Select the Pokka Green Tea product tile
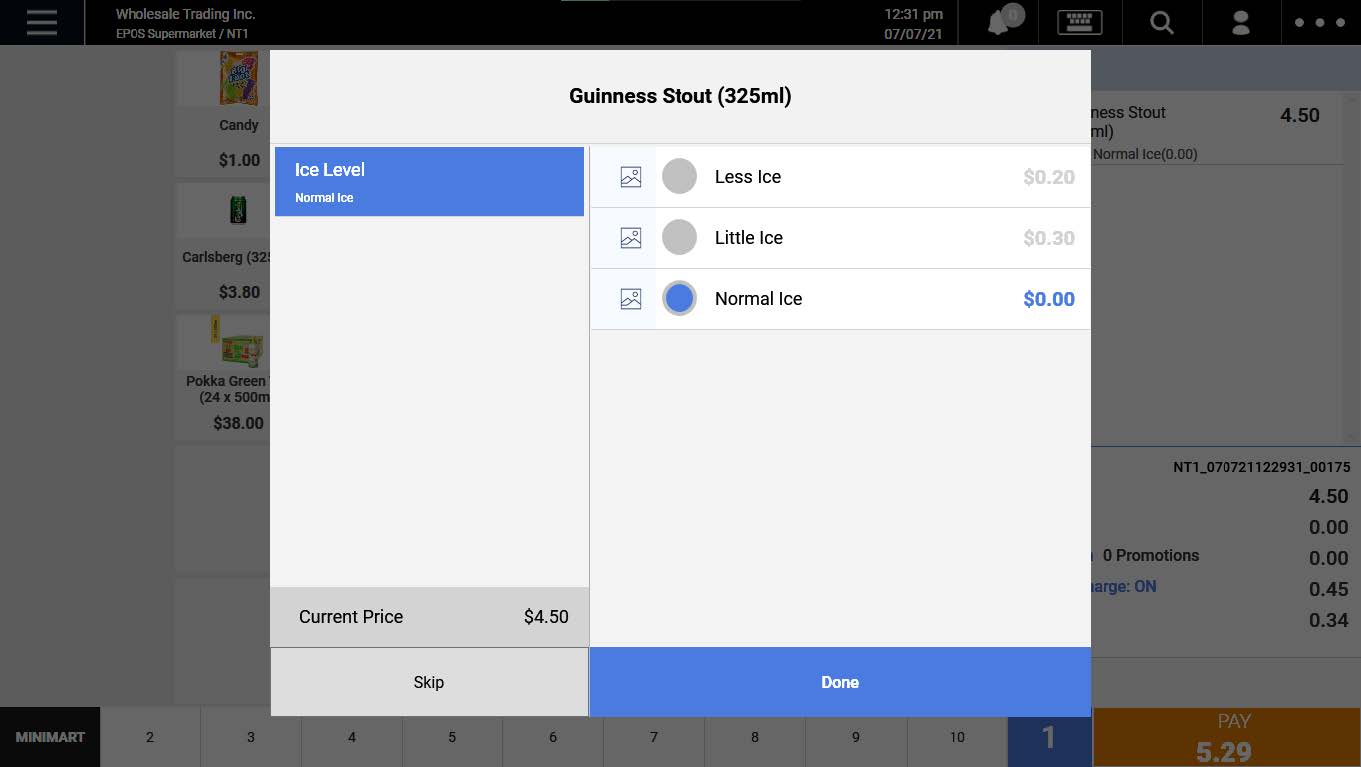Image resolution: width=1361 pixels, height=767 pixels. click(224, 377)
